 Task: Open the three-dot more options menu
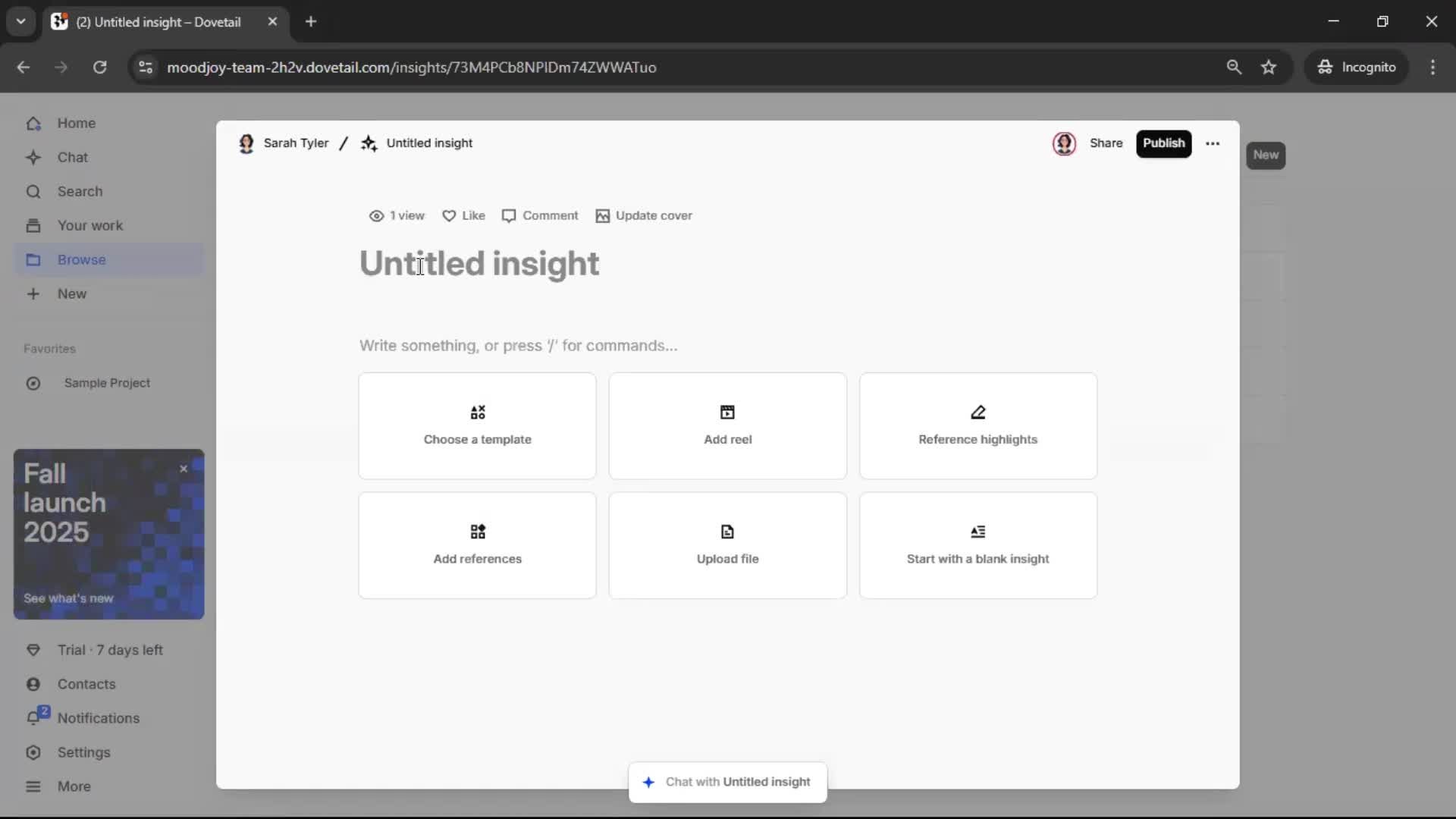click(x=1213, y=143)
